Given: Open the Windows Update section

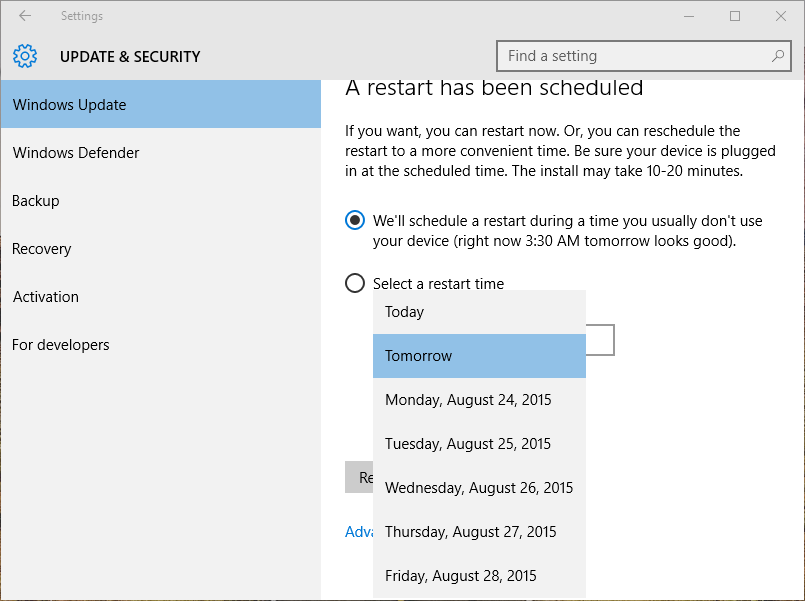Looking at the screenshot, I should point(161,104).
